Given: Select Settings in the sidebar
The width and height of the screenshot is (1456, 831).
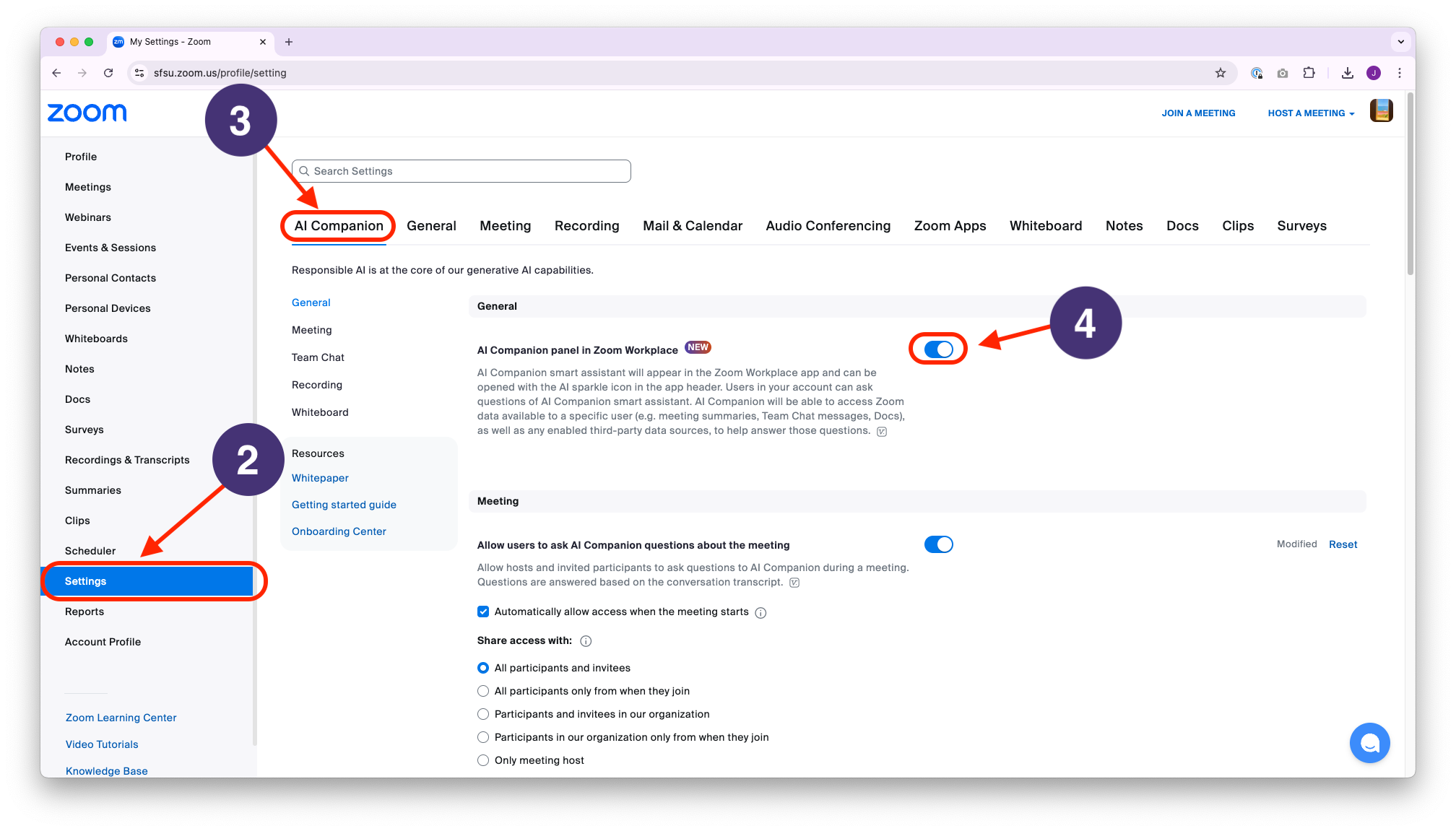Looking at the screenshot, I should [x=147, y=581].
